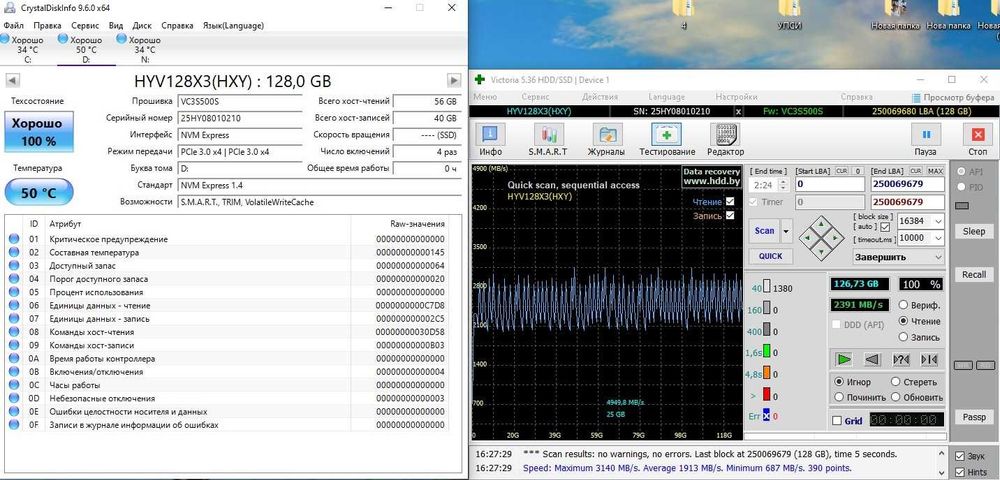The height and width of the screenshot is (480, 1000).
Task: Toggle Чтение graph checkbox in Victoria chart
Action: click(x=730, y=201)
